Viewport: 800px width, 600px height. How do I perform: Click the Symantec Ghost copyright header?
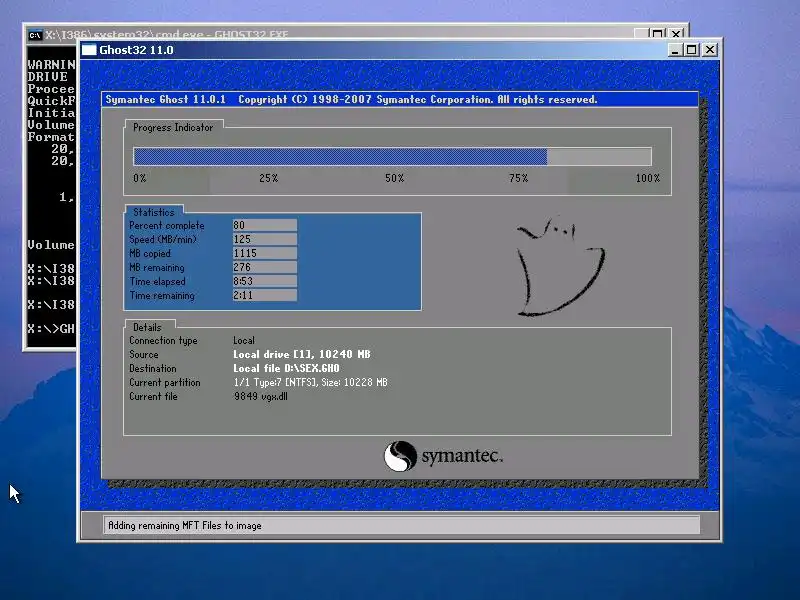(x=352, y=99)
